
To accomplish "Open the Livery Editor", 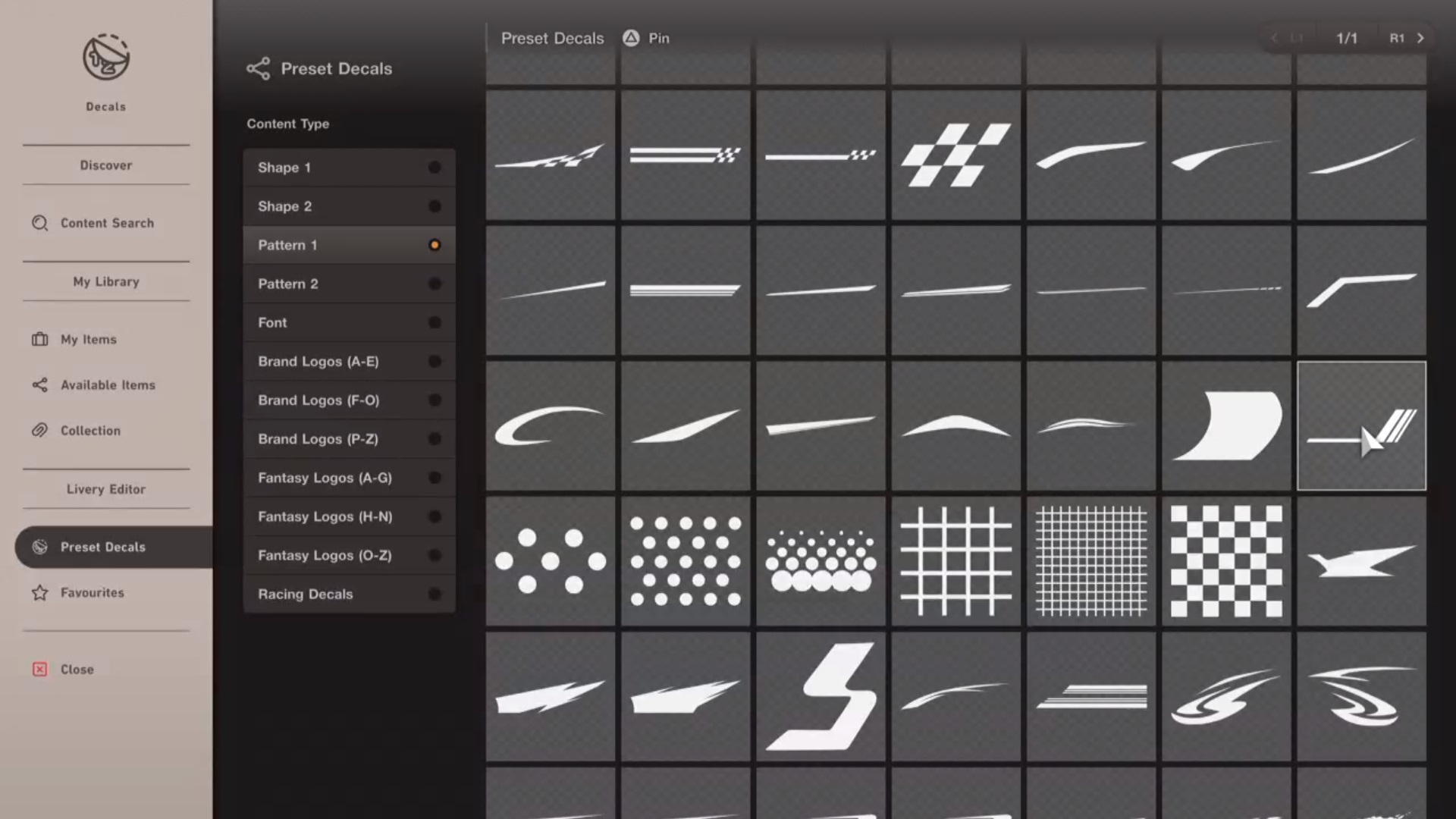I will coord(105,489).
